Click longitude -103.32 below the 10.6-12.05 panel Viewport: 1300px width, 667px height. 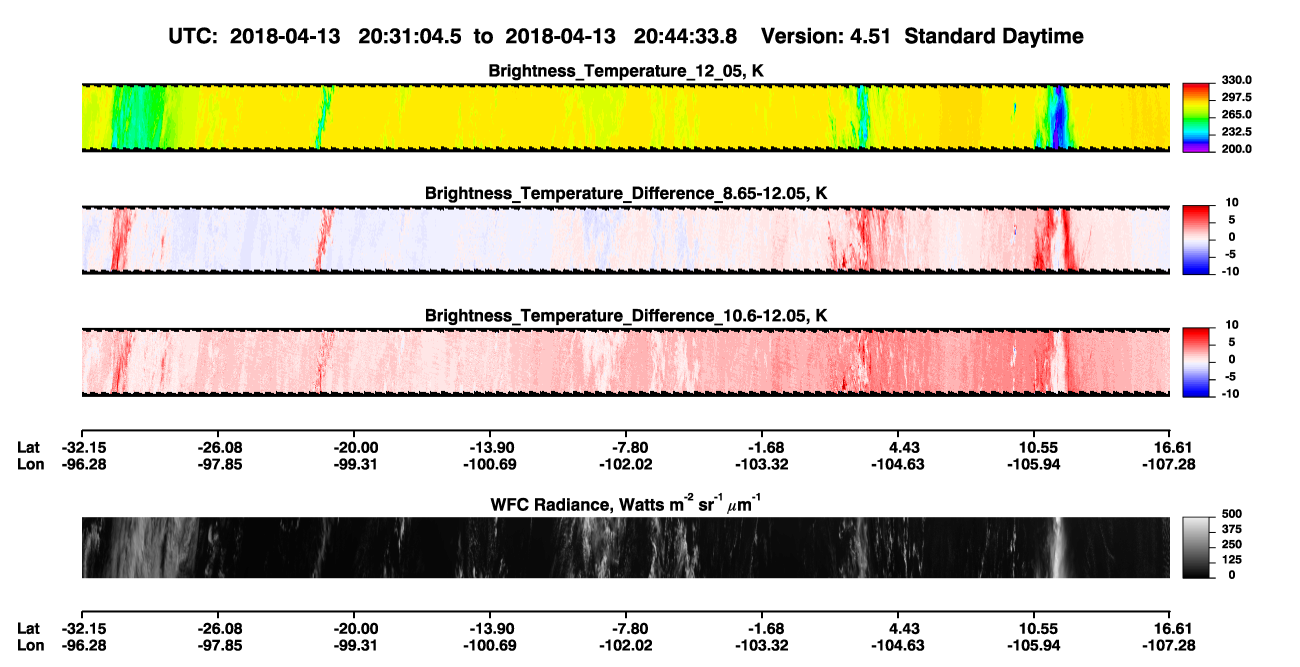(762, 464)
